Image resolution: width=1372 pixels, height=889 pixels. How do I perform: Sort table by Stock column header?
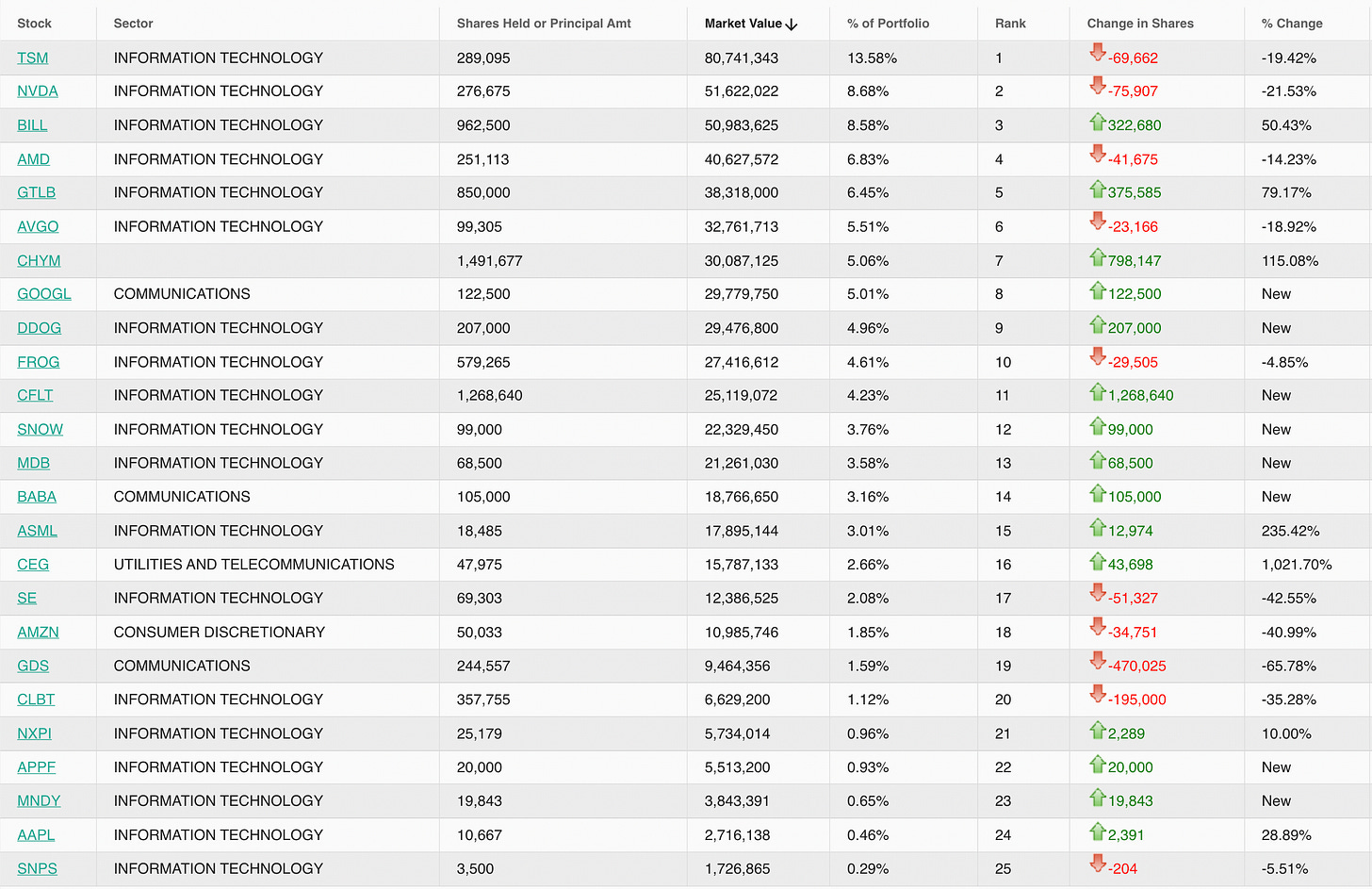[x=35, y=24]
